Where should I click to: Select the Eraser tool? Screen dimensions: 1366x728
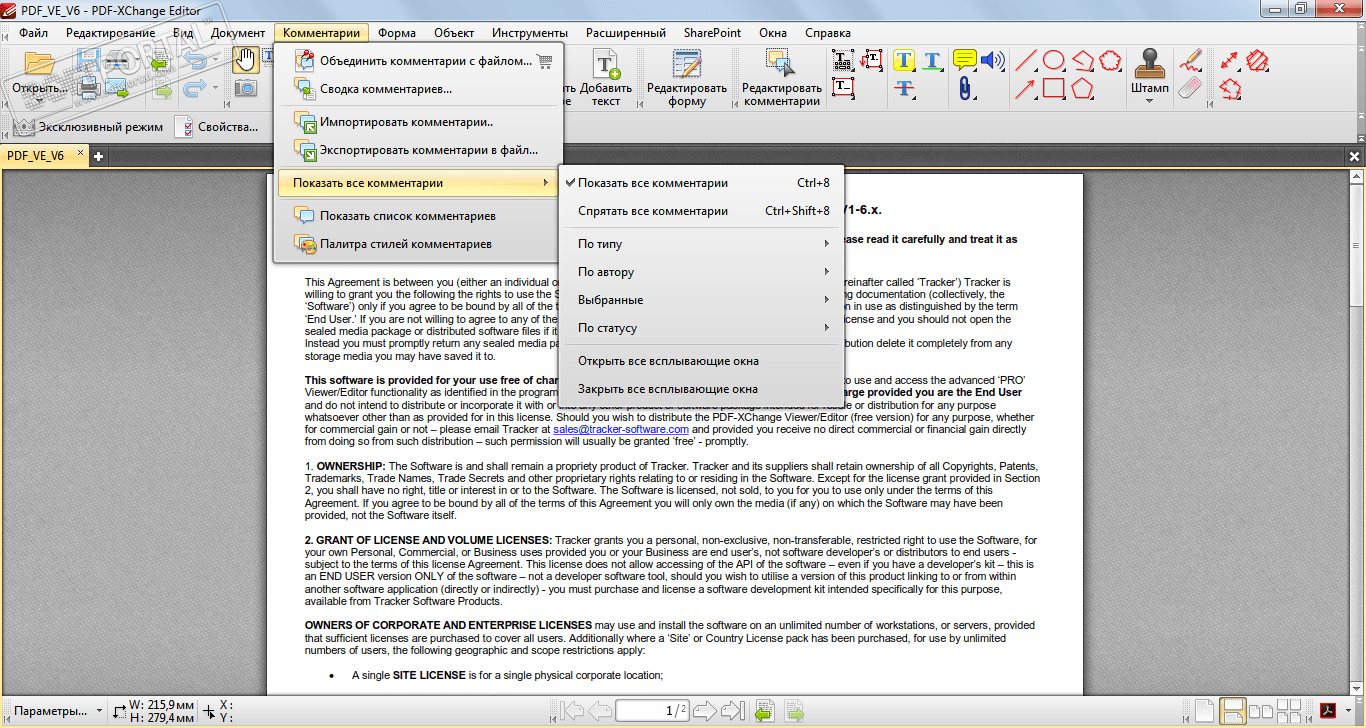[x=1189, y=88]
